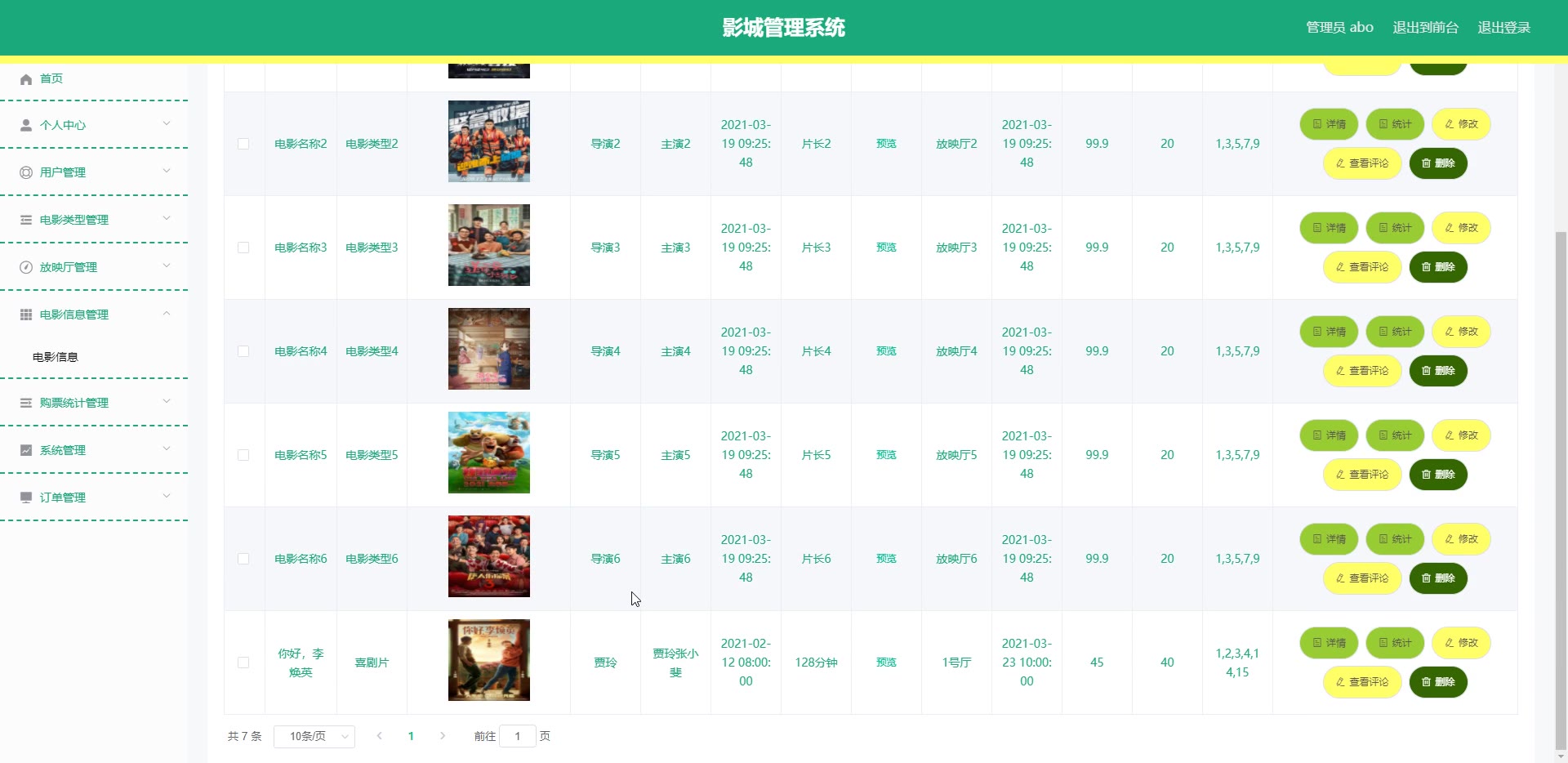The height and width of the screenshot is (763, 1568).
Task: Click the compass icon for 放映厅管理
Action: tap(26, 267)
